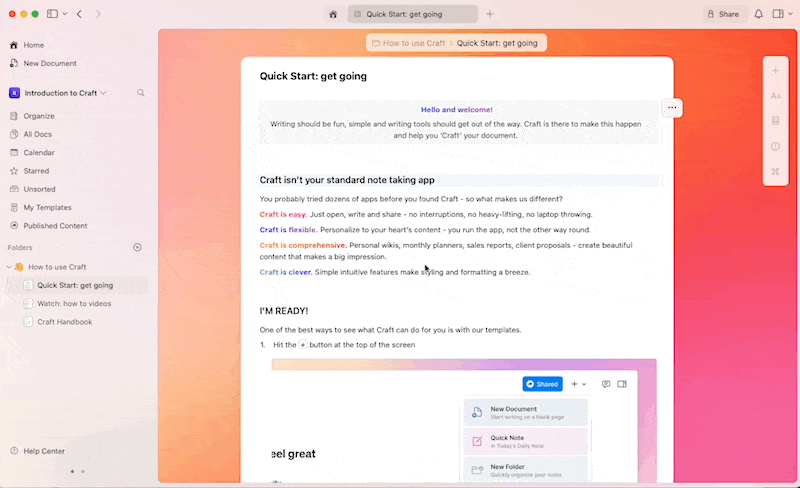Open sidebar layout dropdown chevron
This screenshot has width=800, height=488.
pos(65,14)
